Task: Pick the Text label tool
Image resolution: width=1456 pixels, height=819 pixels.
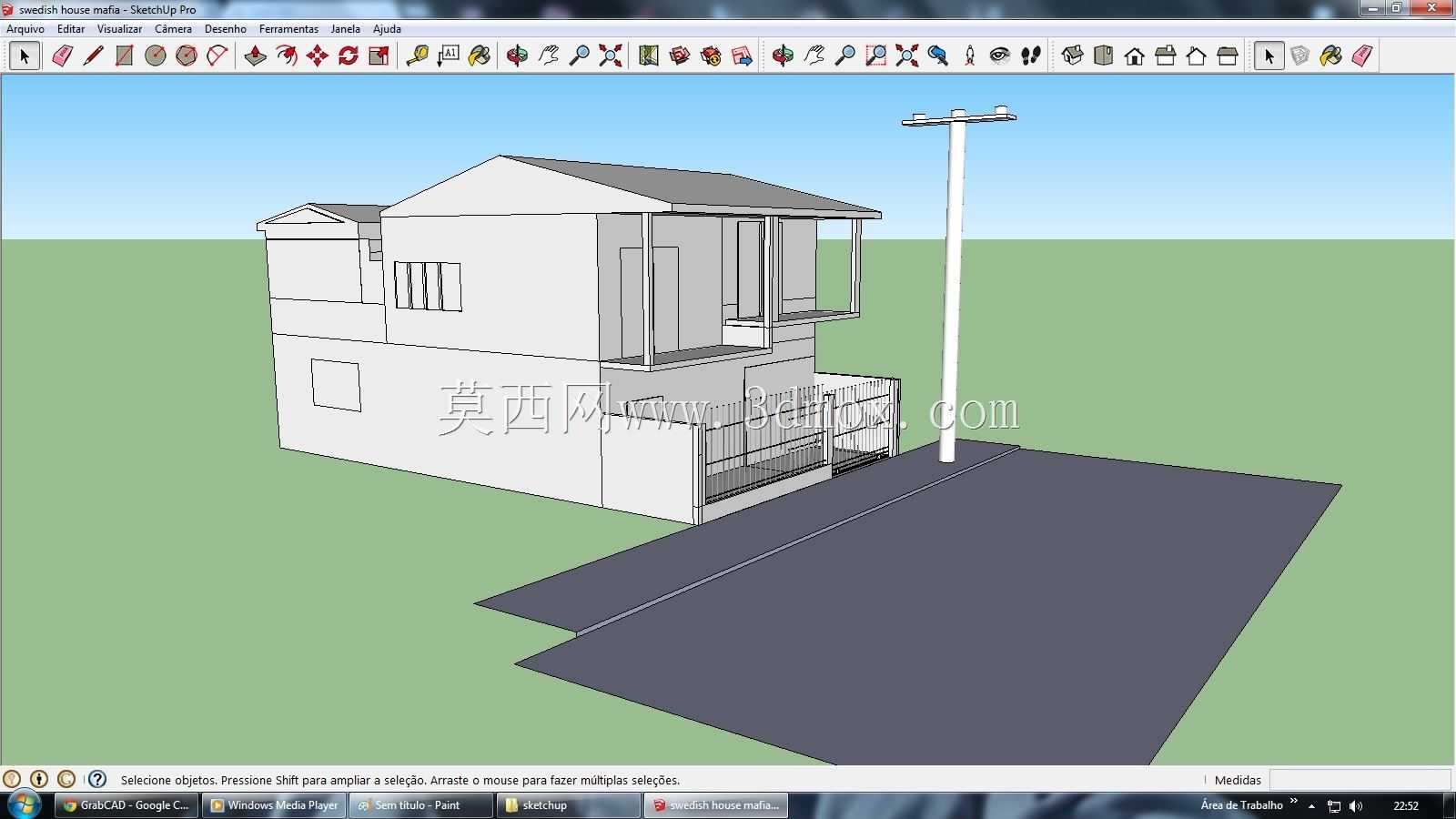Action: pos(448,56)
